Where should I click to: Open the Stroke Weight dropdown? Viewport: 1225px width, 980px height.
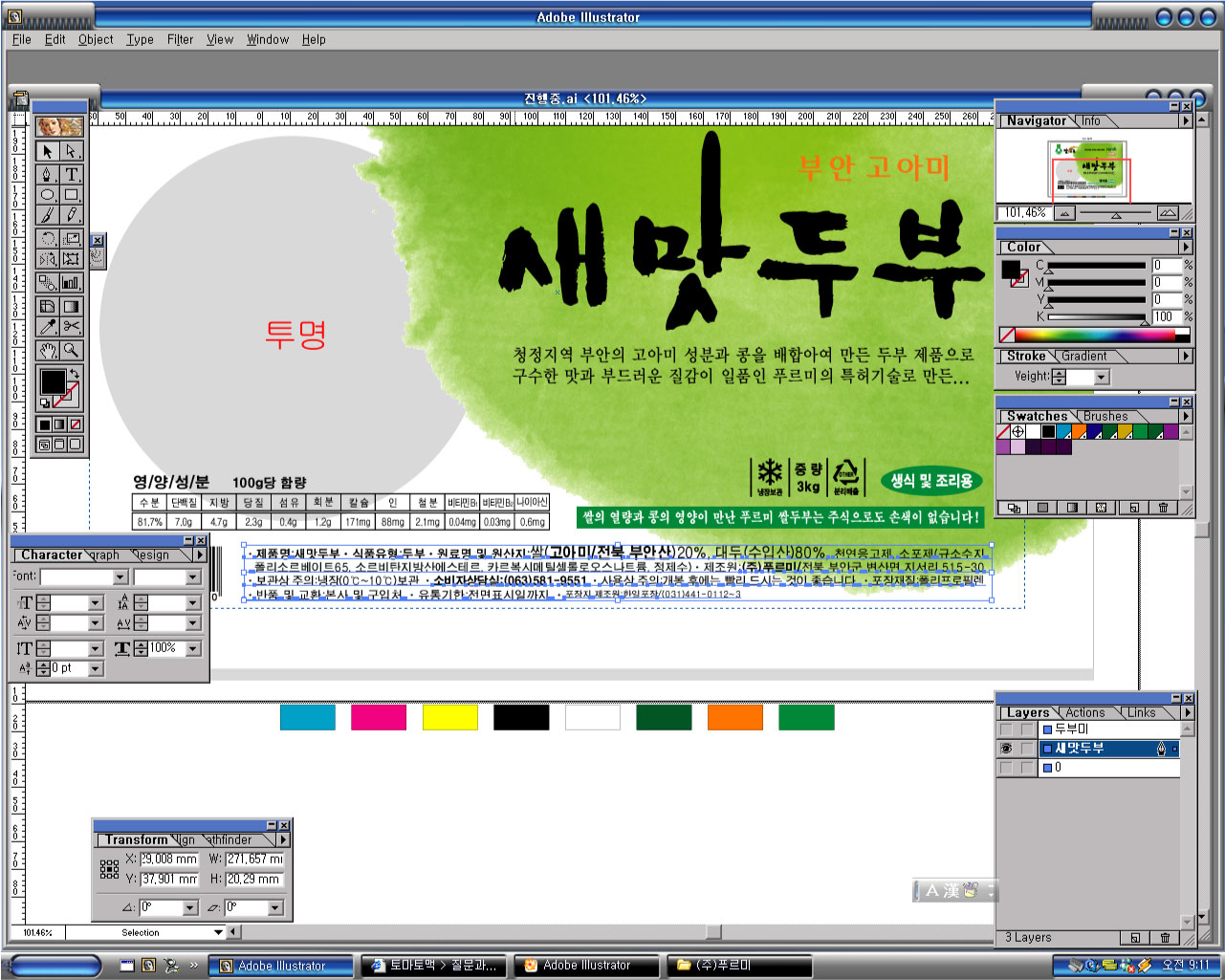pos(1102,378)
